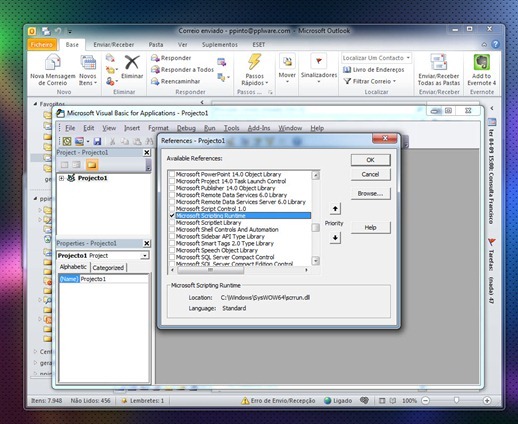The image size is (518, 424).
Task: Click Save icon in VBA toolbar
Action: pos(97,141)
